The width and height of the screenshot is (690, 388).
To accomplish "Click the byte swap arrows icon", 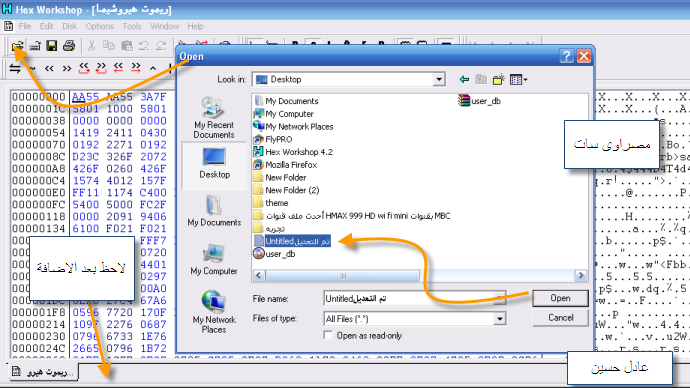I will (15, 69).
